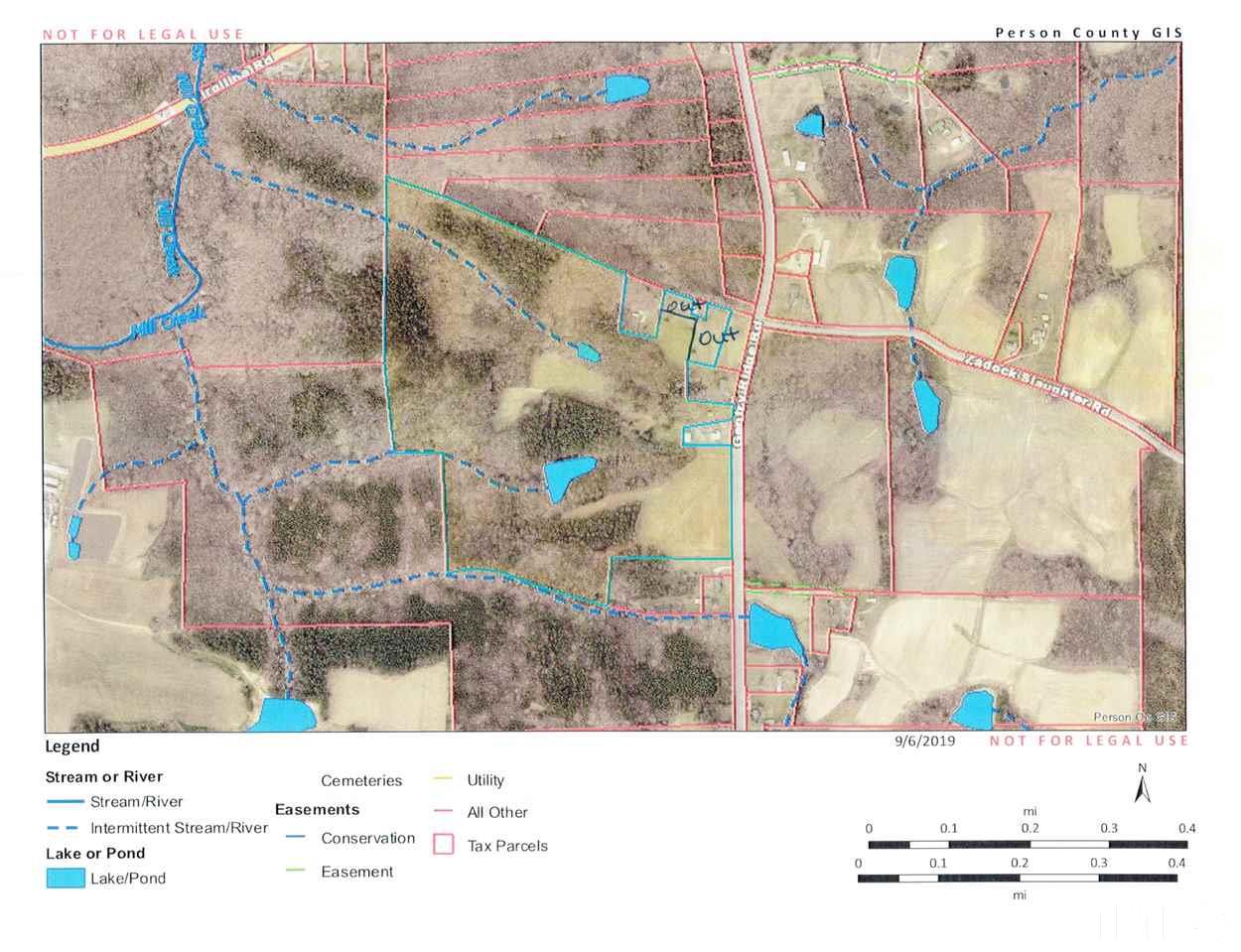This screenshot has height=952, width=1241.
Task: Click the pink All Other legend line
Action: click(x=444, y=812)
